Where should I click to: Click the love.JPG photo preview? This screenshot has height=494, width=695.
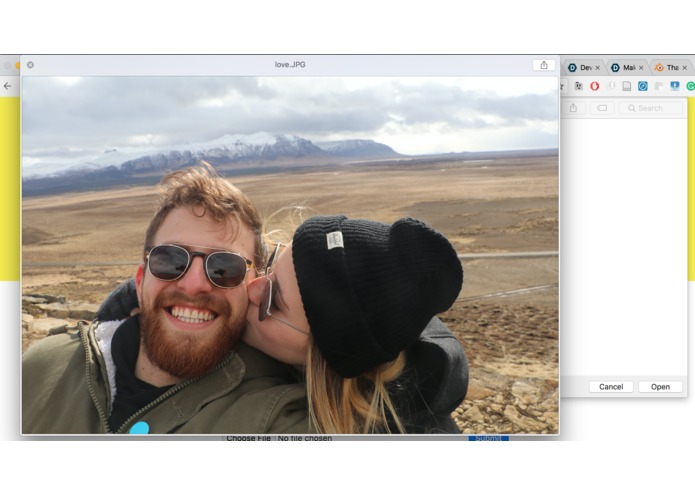[x=290, y=255]
